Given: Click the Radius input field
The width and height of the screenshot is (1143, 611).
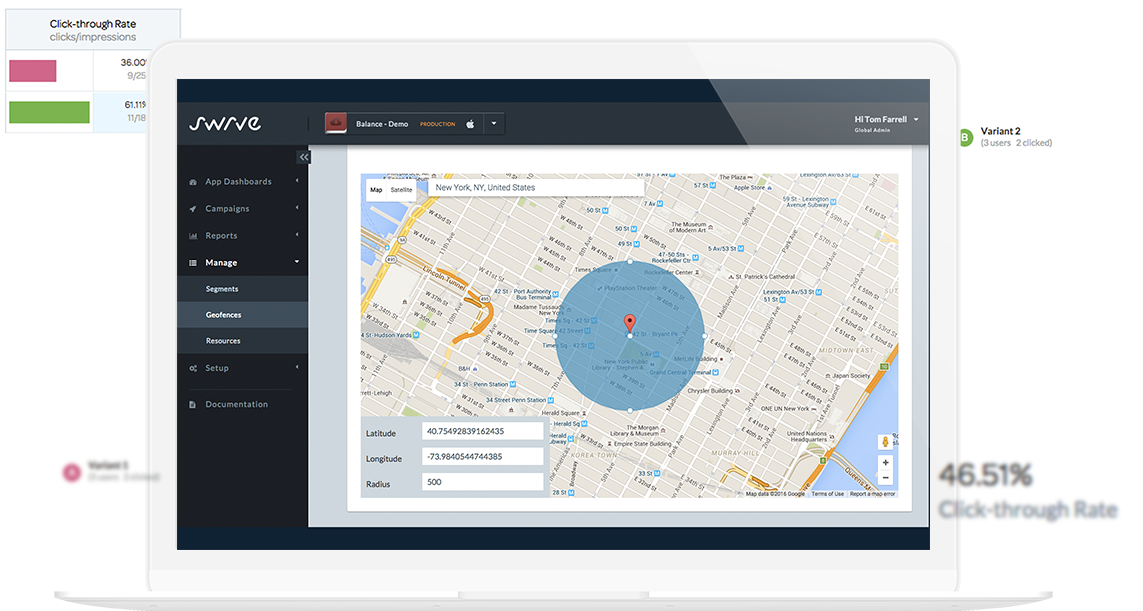Looking at the screenshot, I should pos(482,482).
